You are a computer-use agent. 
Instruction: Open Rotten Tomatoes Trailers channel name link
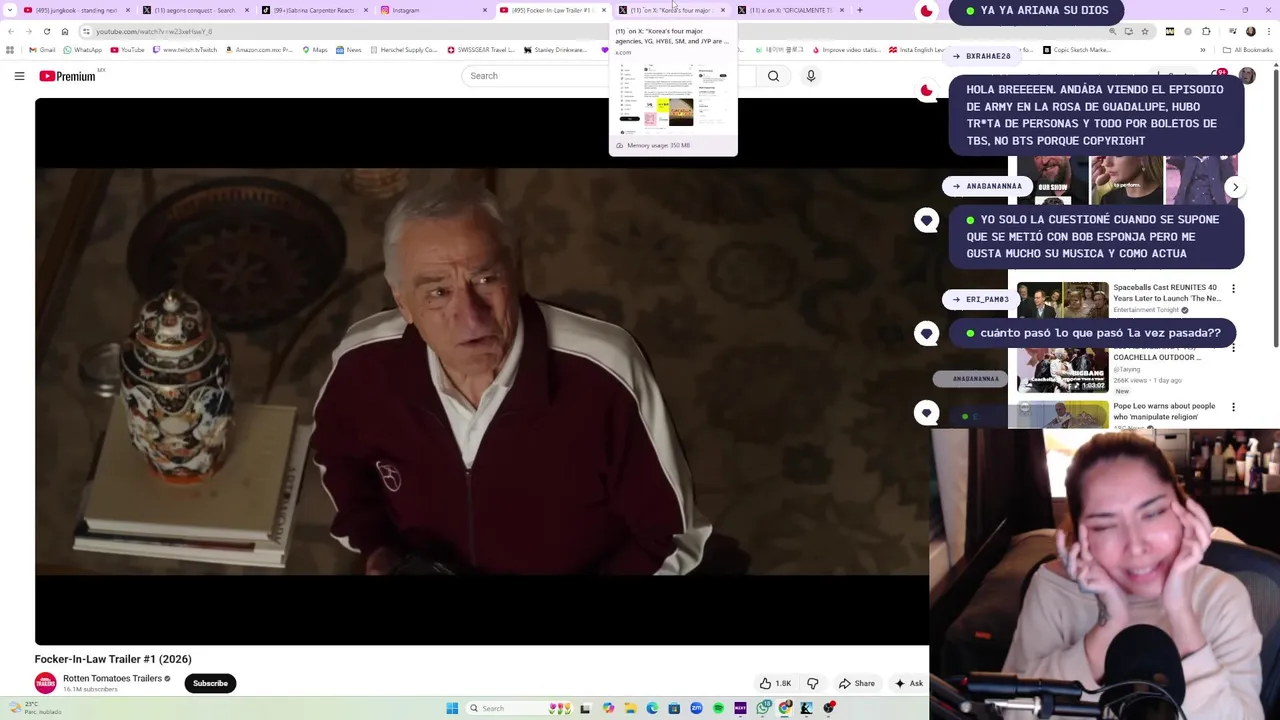112,678
